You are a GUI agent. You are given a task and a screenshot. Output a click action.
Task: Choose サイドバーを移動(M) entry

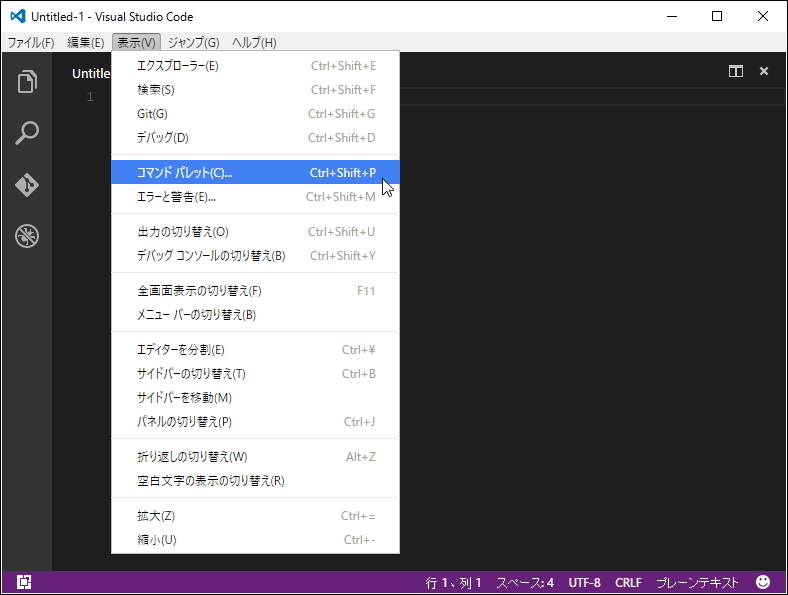point(255,398)
